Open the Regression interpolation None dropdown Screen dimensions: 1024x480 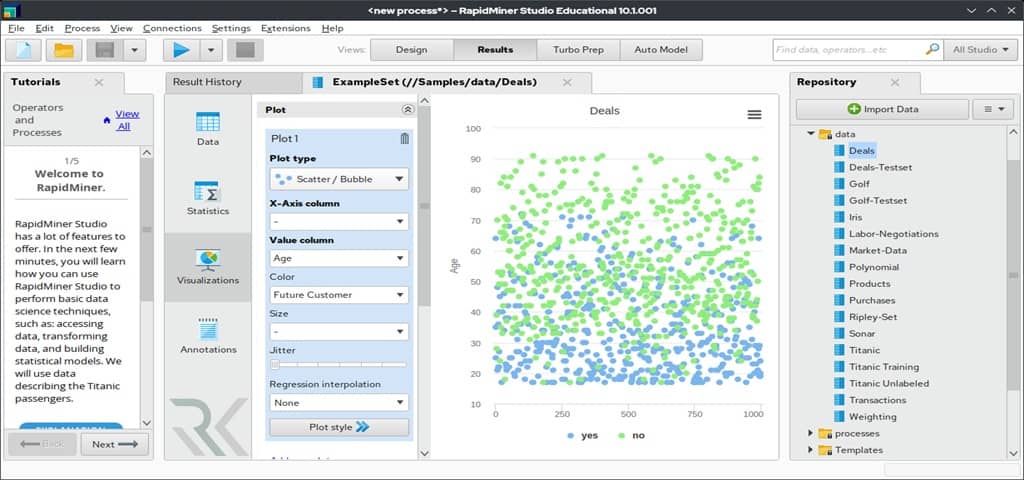(339, 403)
